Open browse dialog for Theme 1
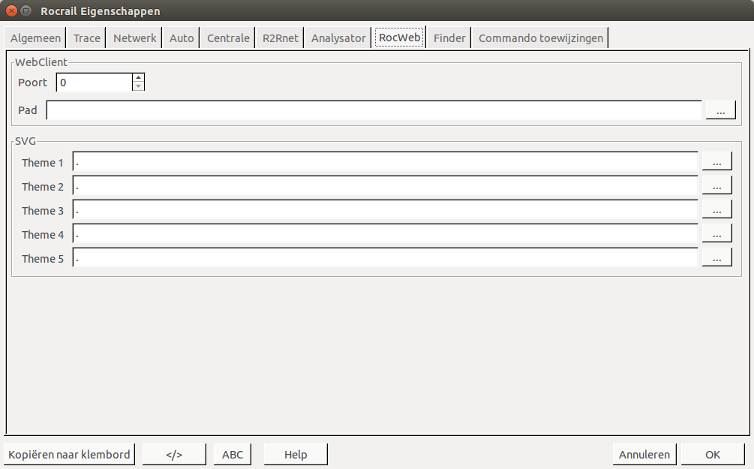 [x=716, y=162]
